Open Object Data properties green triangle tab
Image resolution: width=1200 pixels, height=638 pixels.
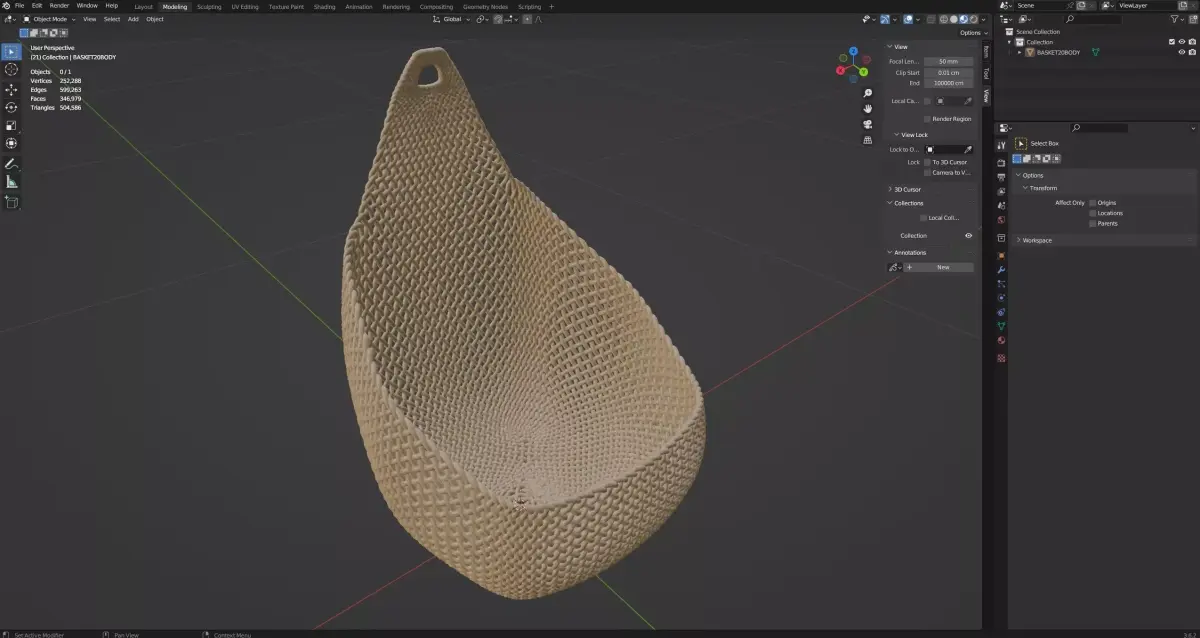[x=1001, y=326]
